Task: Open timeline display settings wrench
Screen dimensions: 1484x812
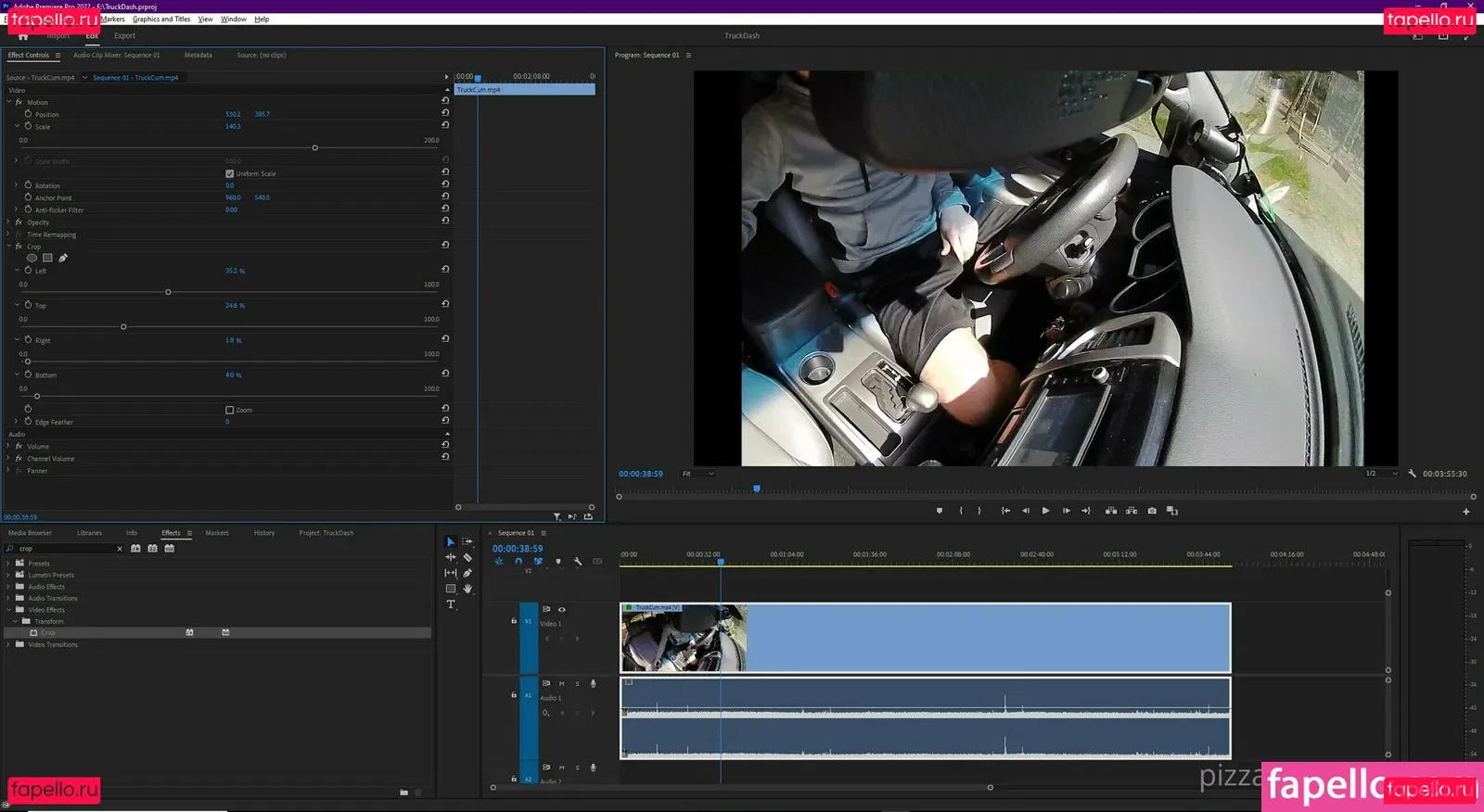Action: coord(578,562)
